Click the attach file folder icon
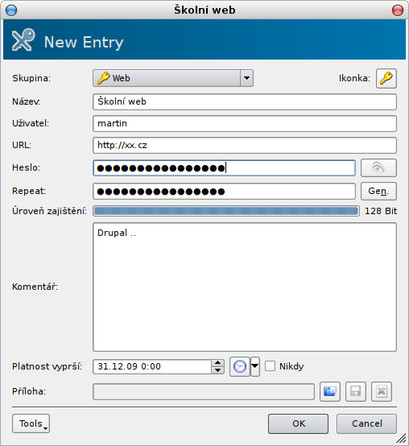This screenshot has width=409, height=446. (x=330, y=391)
